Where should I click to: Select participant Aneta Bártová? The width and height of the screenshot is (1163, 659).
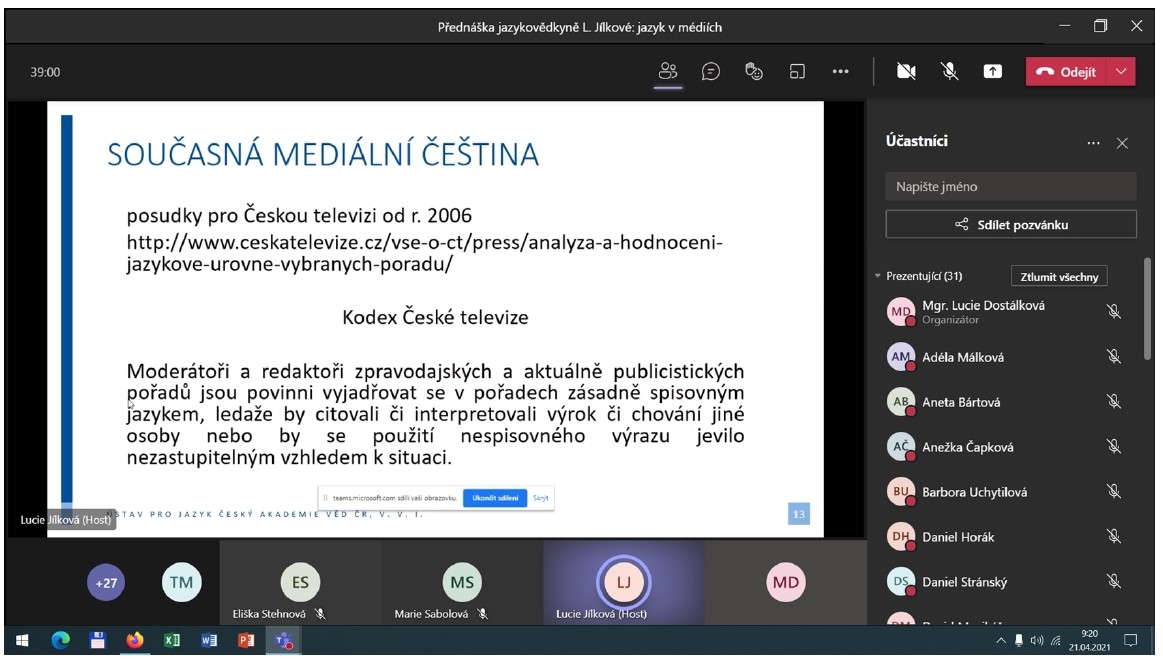point(1007,401)
